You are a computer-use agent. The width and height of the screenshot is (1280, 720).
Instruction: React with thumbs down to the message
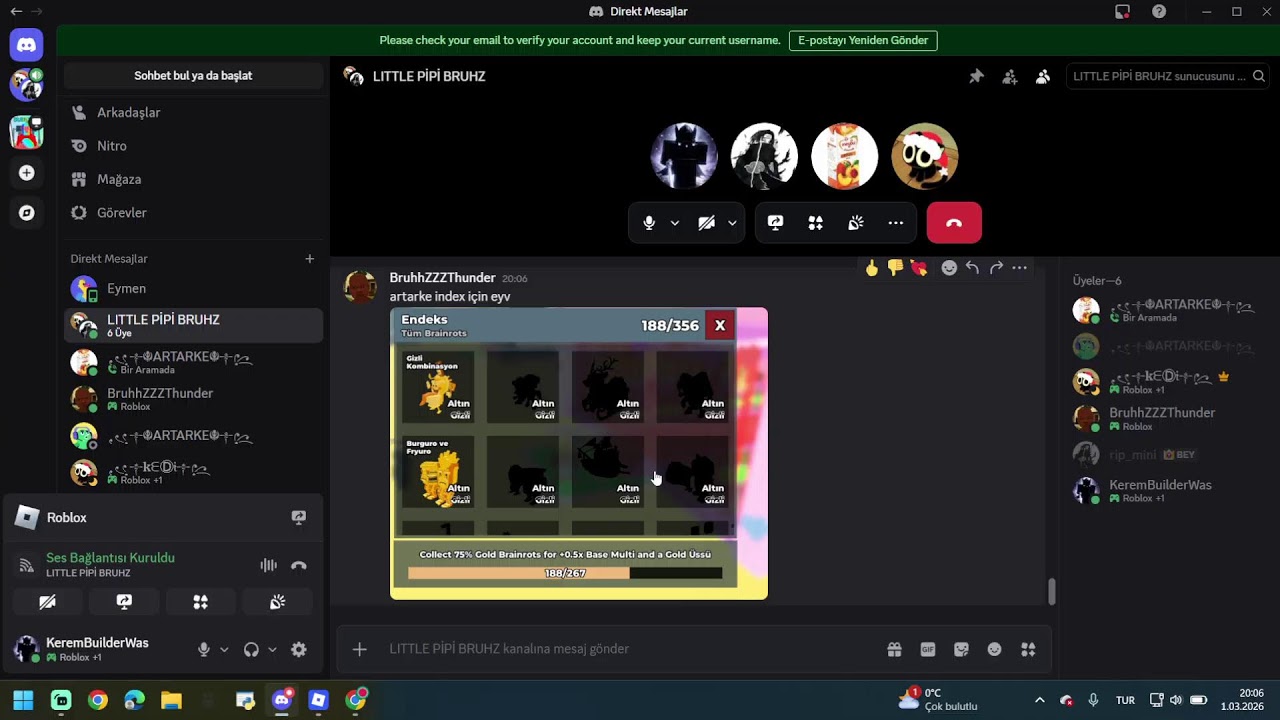coord(895,268)
